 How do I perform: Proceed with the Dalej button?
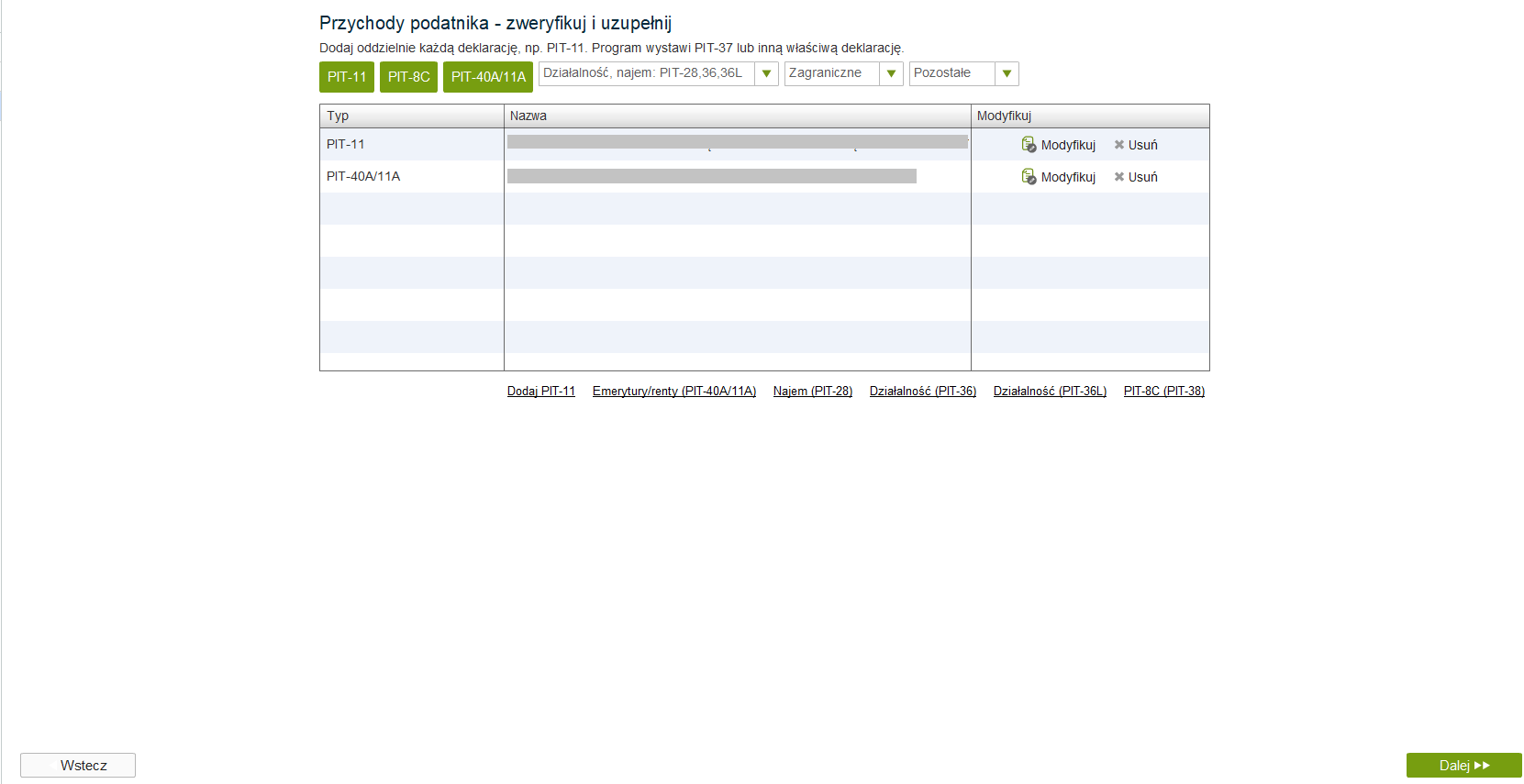click(1463, 766)
